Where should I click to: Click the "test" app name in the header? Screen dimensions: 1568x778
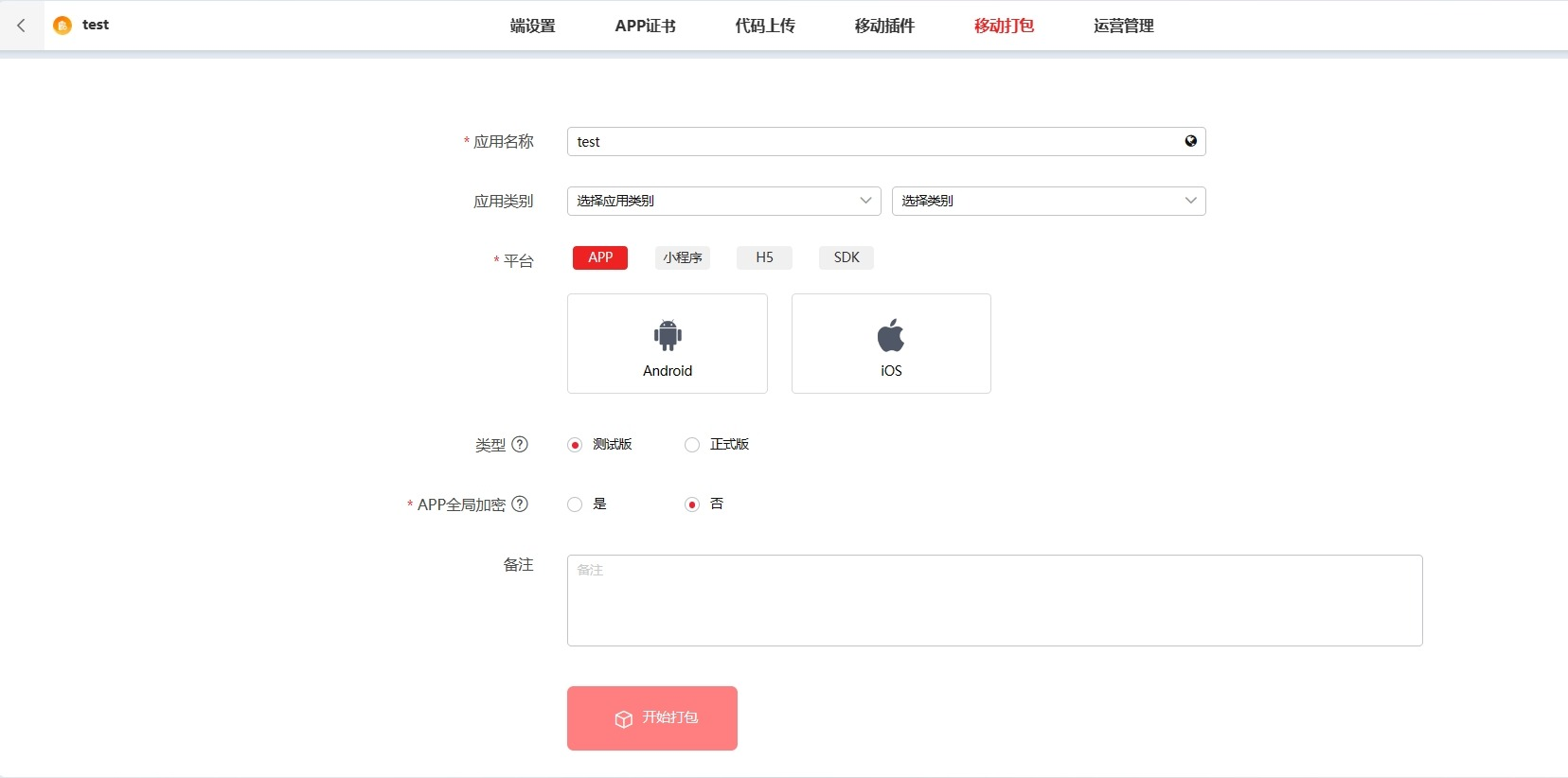[x=96, y=25]
